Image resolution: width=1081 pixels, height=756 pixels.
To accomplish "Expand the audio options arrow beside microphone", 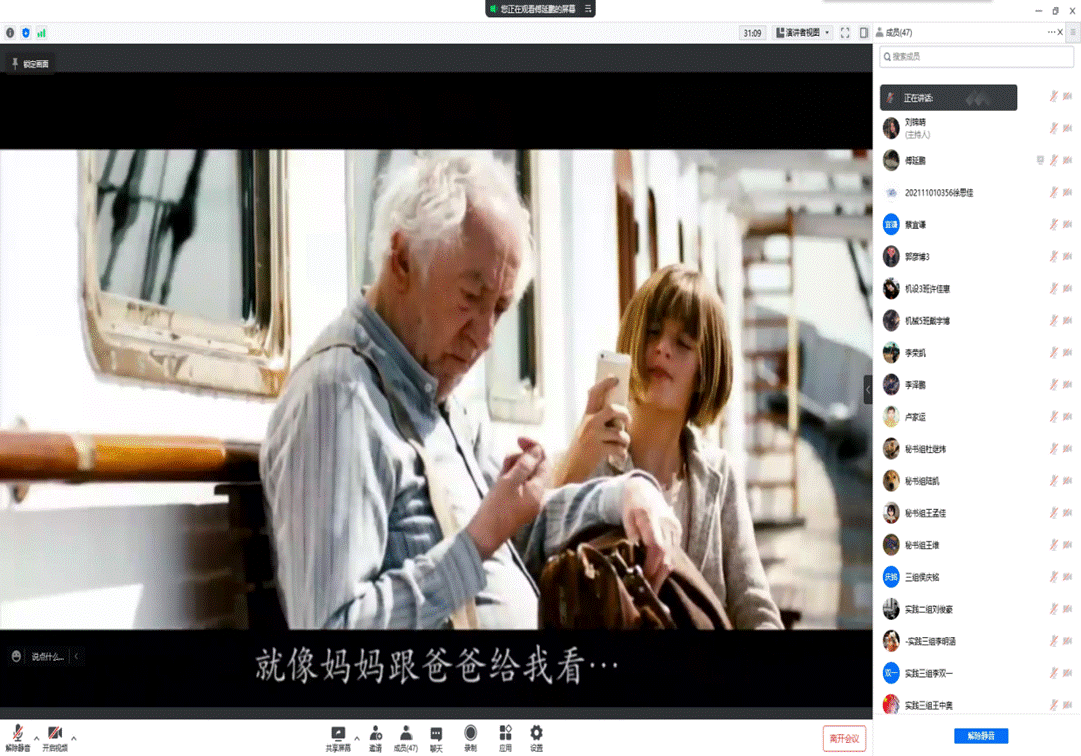I will tap(37, 738).
